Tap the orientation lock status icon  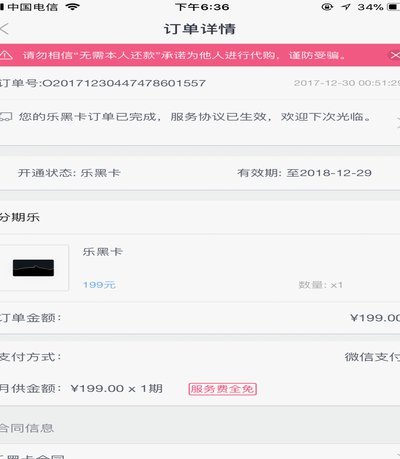(327, 7)
